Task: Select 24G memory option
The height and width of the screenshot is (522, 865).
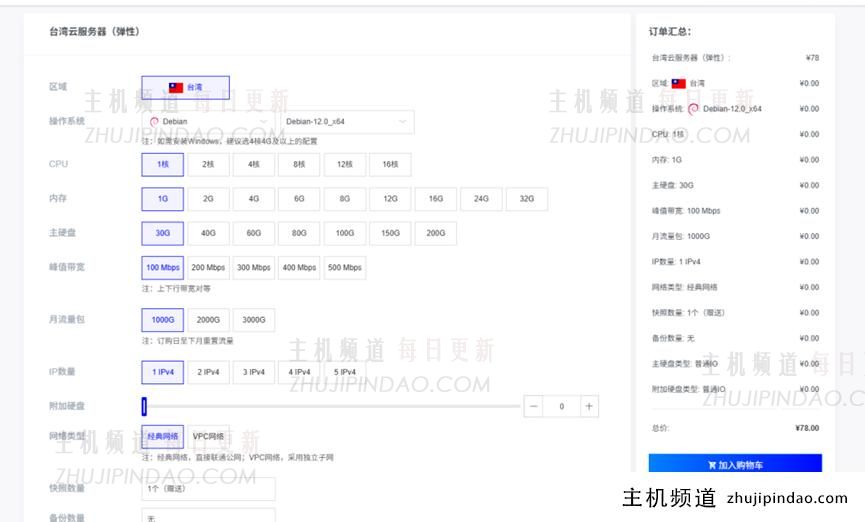Action: (481, 199)
